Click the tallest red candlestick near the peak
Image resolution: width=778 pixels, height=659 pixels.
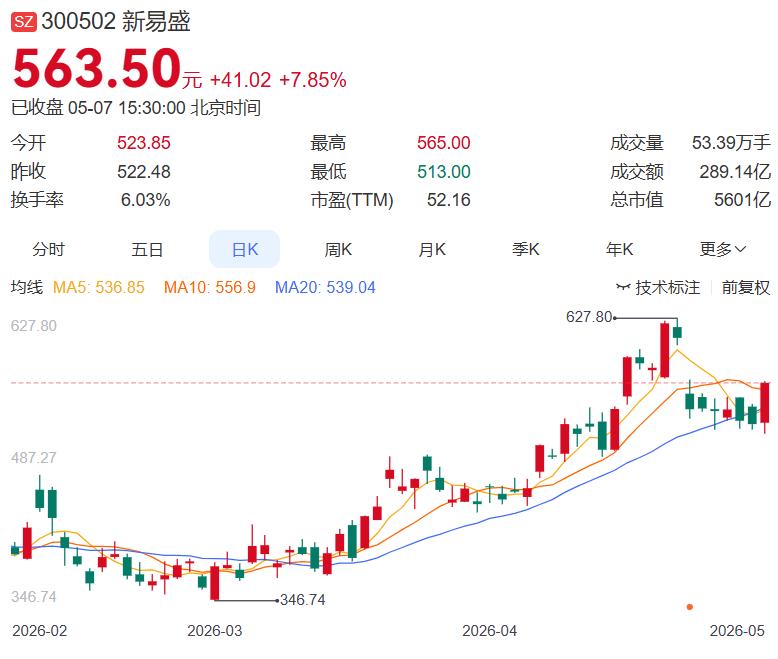(x=664, y=349)
